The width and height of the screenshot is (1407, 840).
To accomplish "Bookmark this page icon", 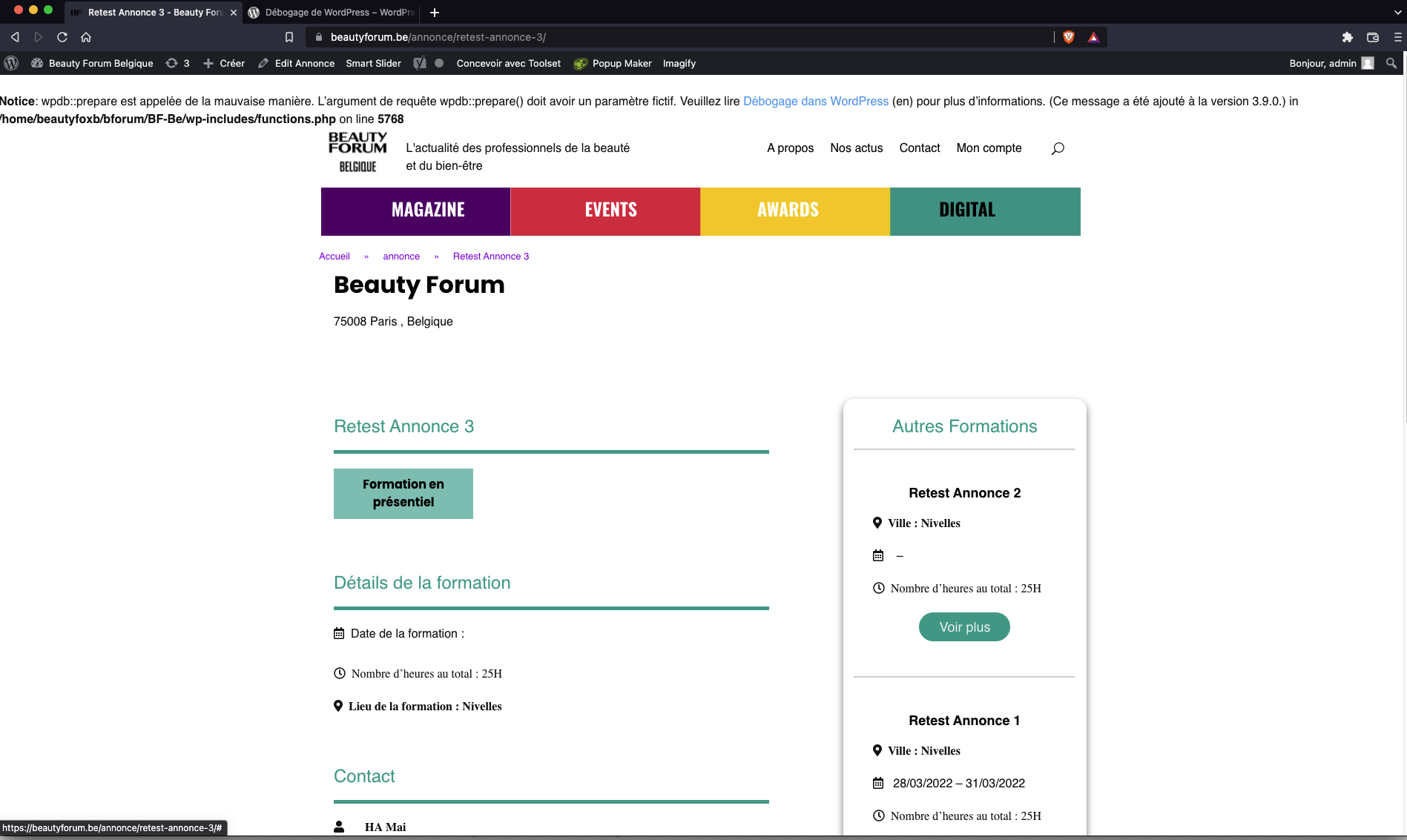I will click(289, 37).
